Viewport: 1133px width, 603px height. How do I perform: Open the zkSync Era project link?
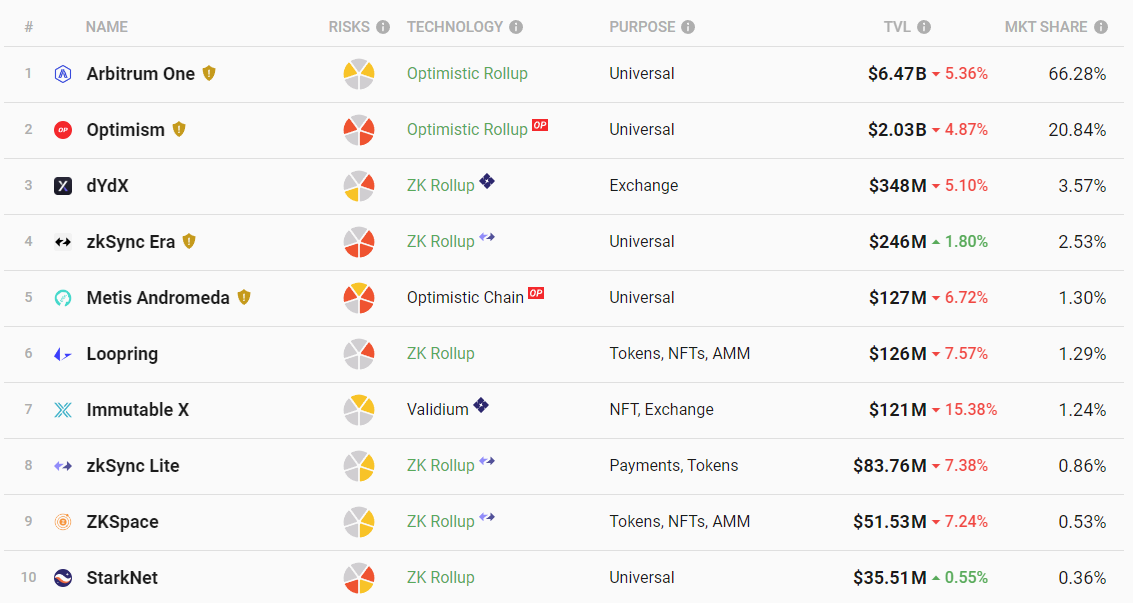[x=131, y=242]
